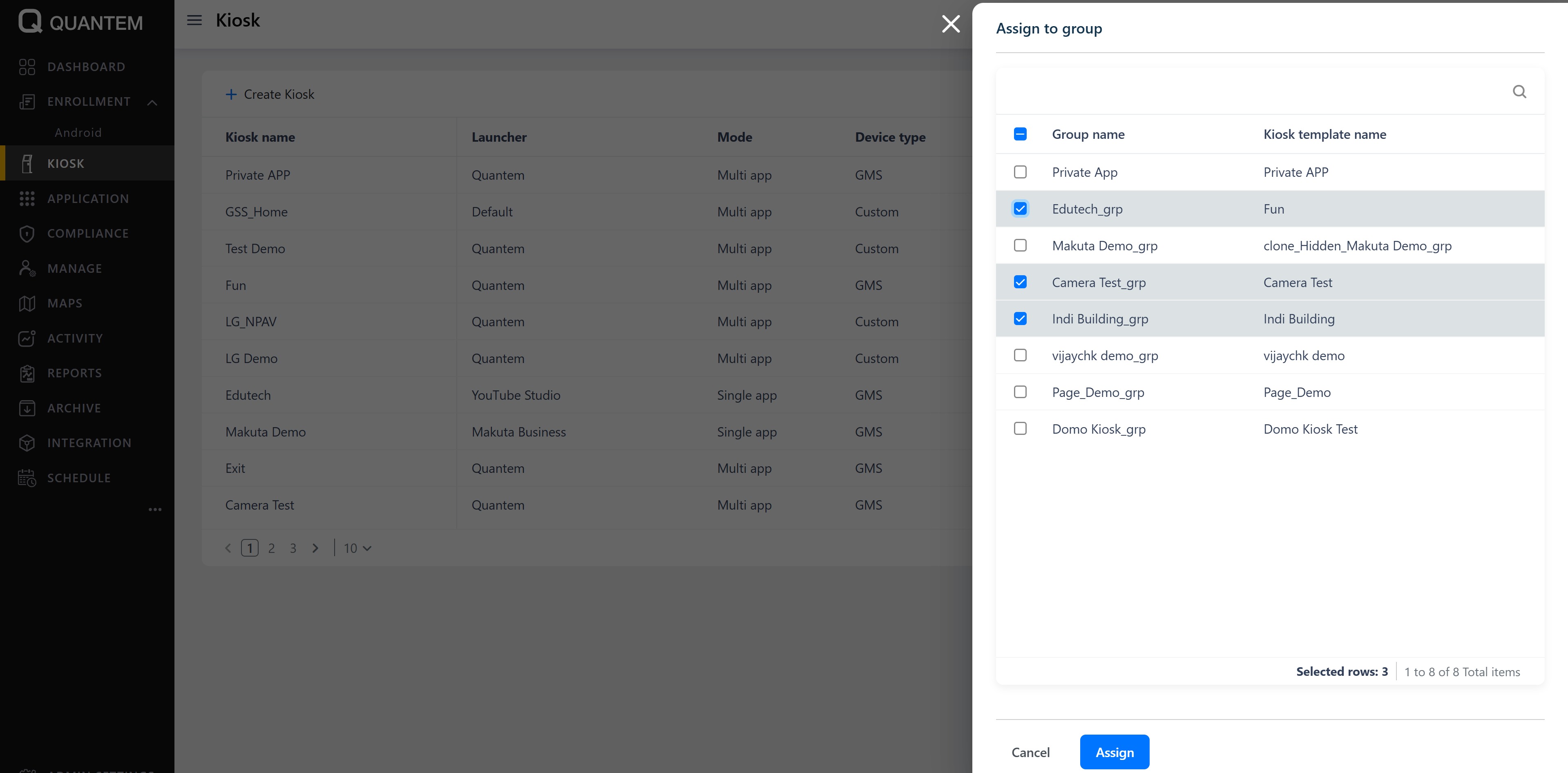Click the Integration cube icon
Screen dimensions: 1568x773
[x=27, y=443]
